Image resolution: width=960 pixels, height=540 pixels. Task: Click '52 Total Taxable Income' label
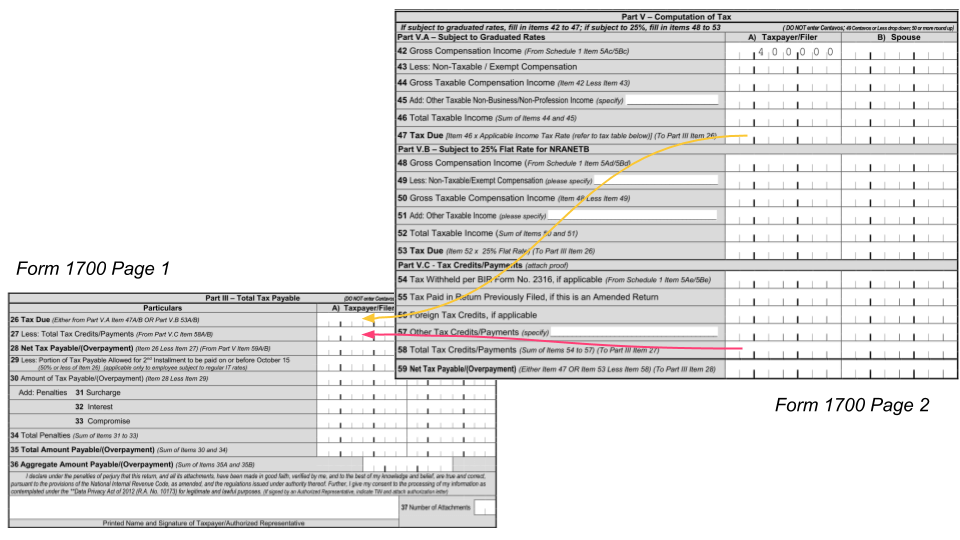[487, 233]
